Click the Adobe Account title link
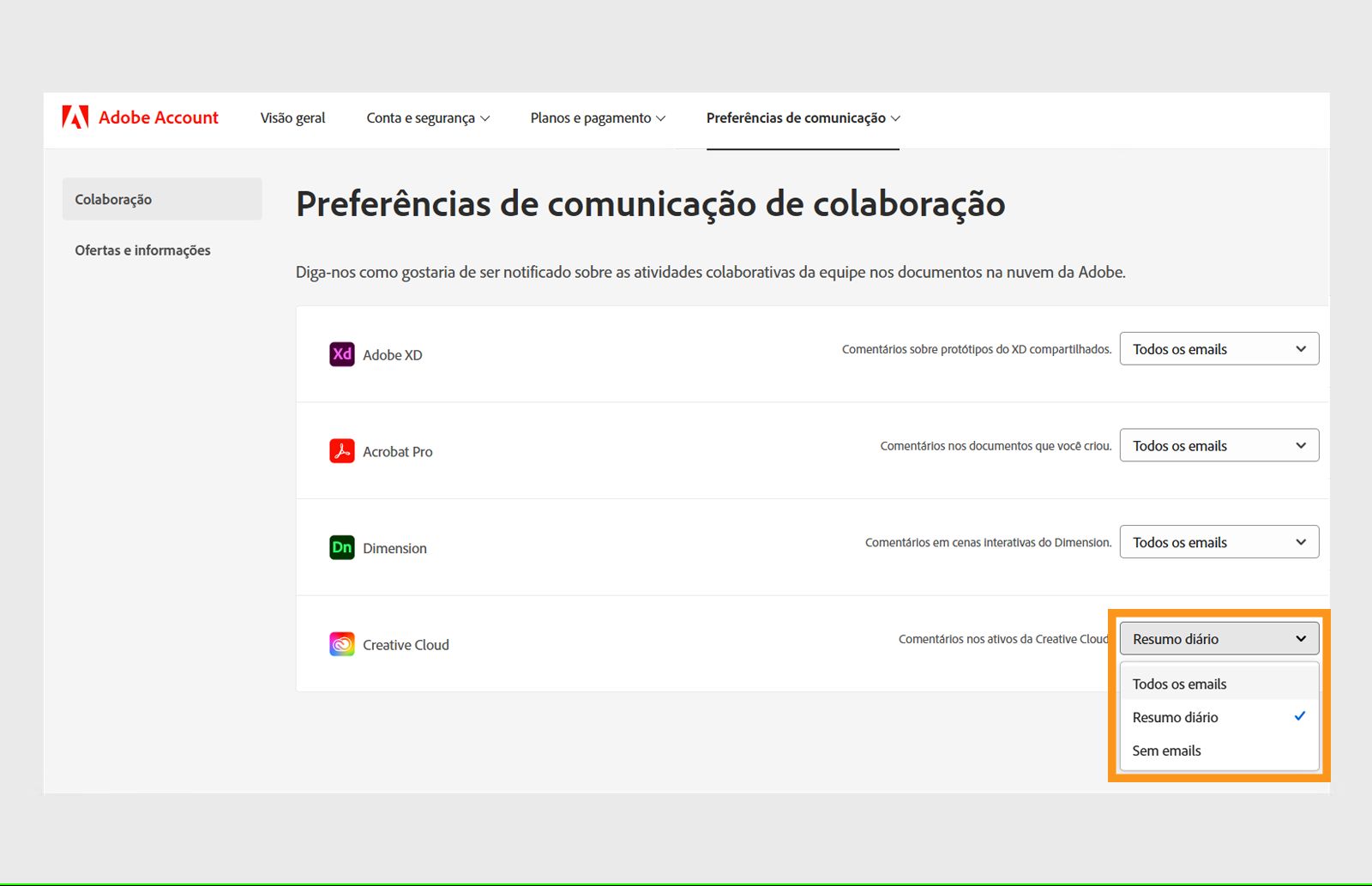The image size is (1372, 886). pos(159,118)
